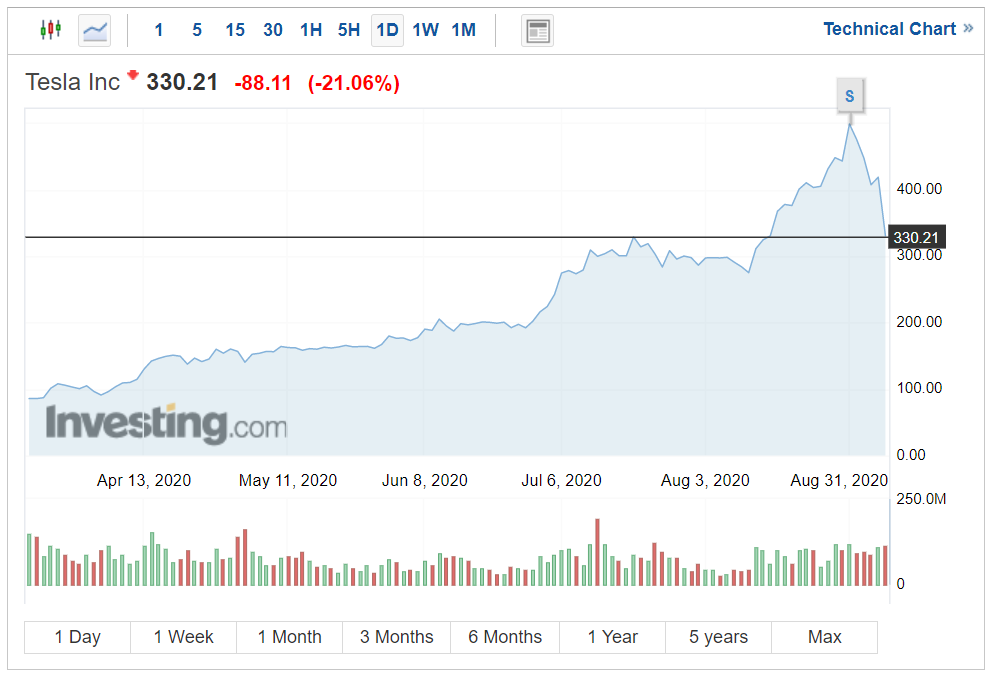Set the 1 minute interval
The width and height of the screenshot is (990, 679).
click(158, 30)
